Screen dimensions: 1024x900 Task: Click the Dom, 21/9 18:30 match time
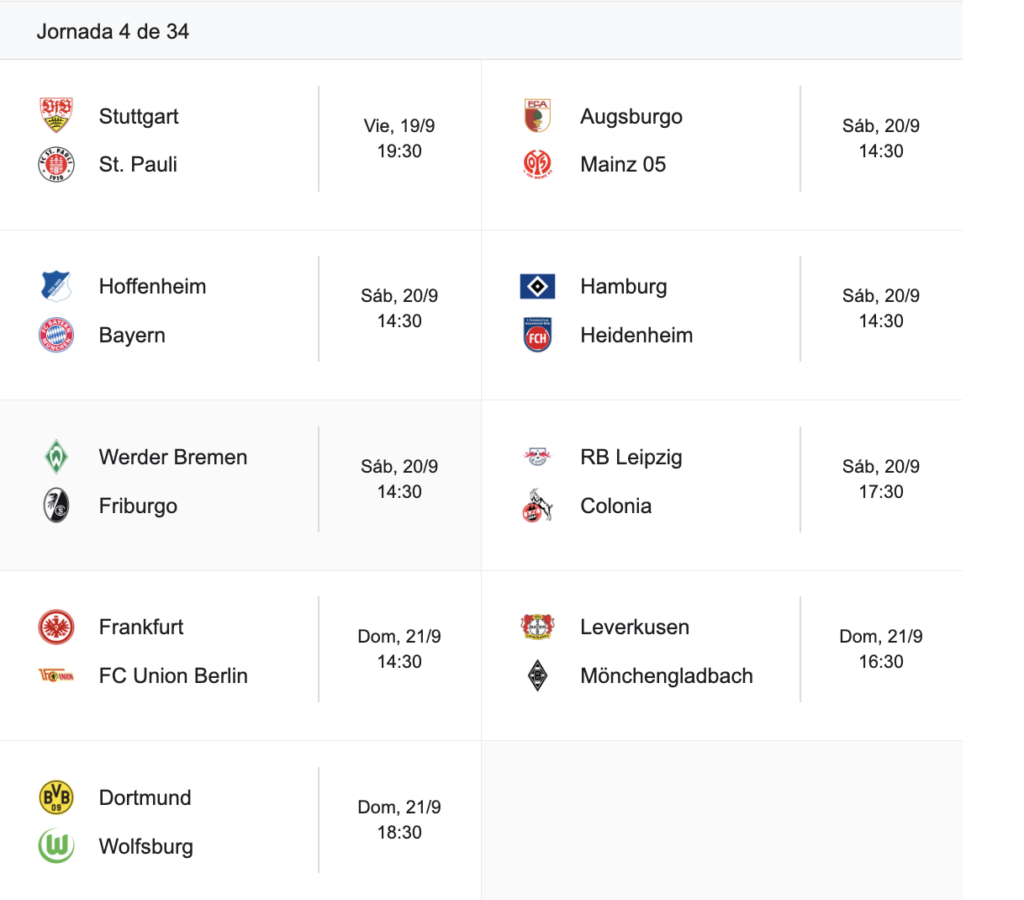click(x=399, y=820)
